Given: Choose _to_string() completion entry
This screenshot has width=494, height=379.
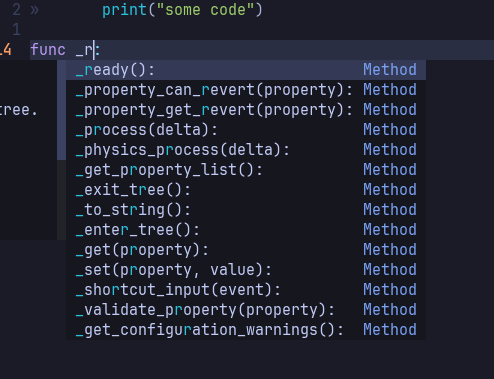Looking at the screenshot, I should pyautogui.click(x=246, y=210).
